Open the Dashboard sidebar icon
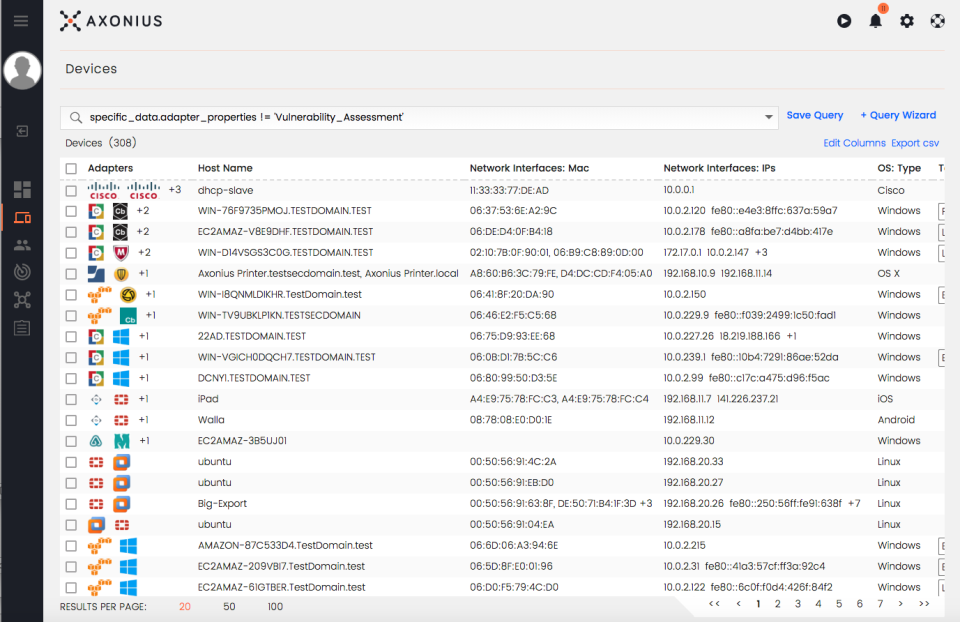 (x=22, y=189)
